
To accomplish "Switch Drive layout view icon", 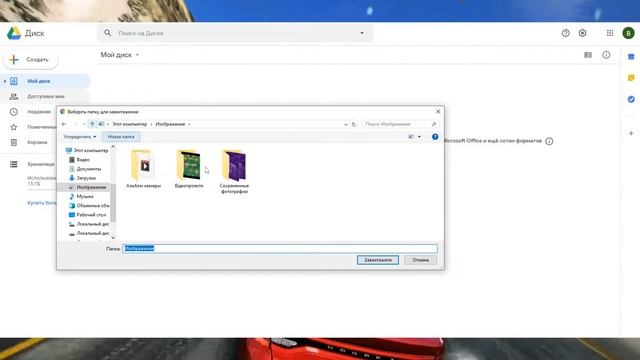I will [x=588, y=55].
